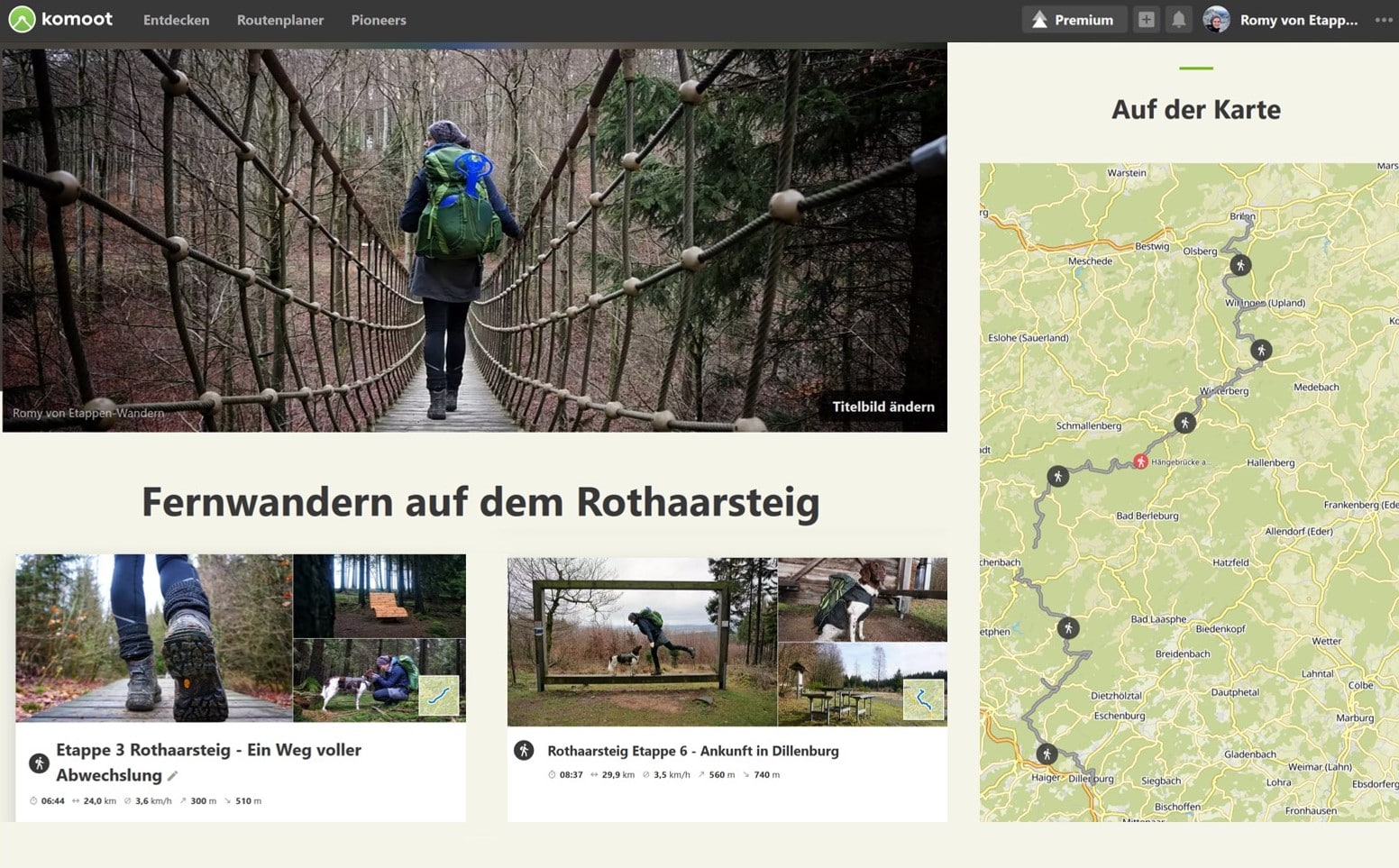Open the Entdecken menu
The width and height of the screenshot is (1399, 868).
pyautogui.click(x=176, y=20)
